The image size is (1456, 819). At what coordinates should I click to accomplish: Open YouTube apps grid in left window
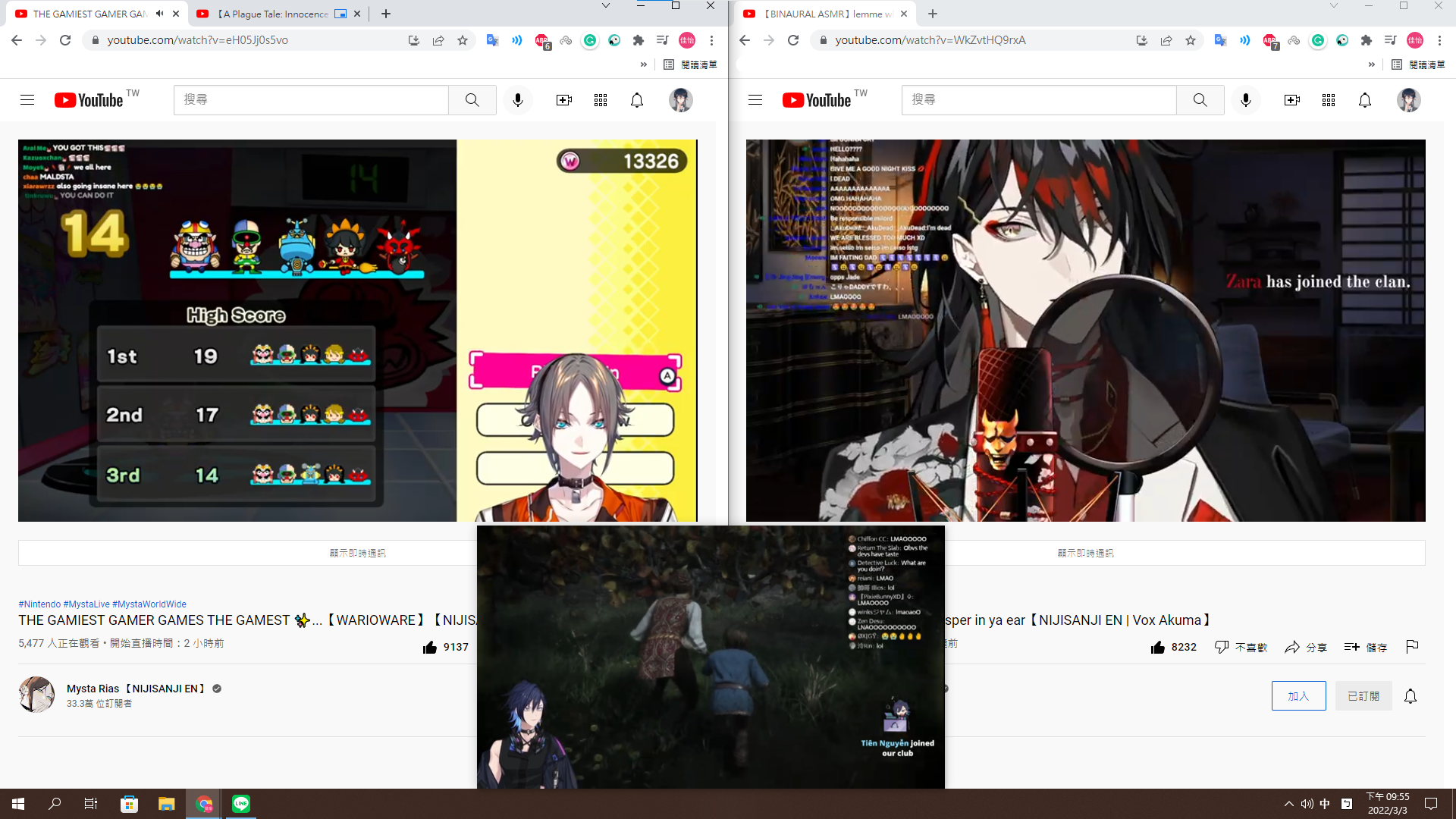pos(601,100)
